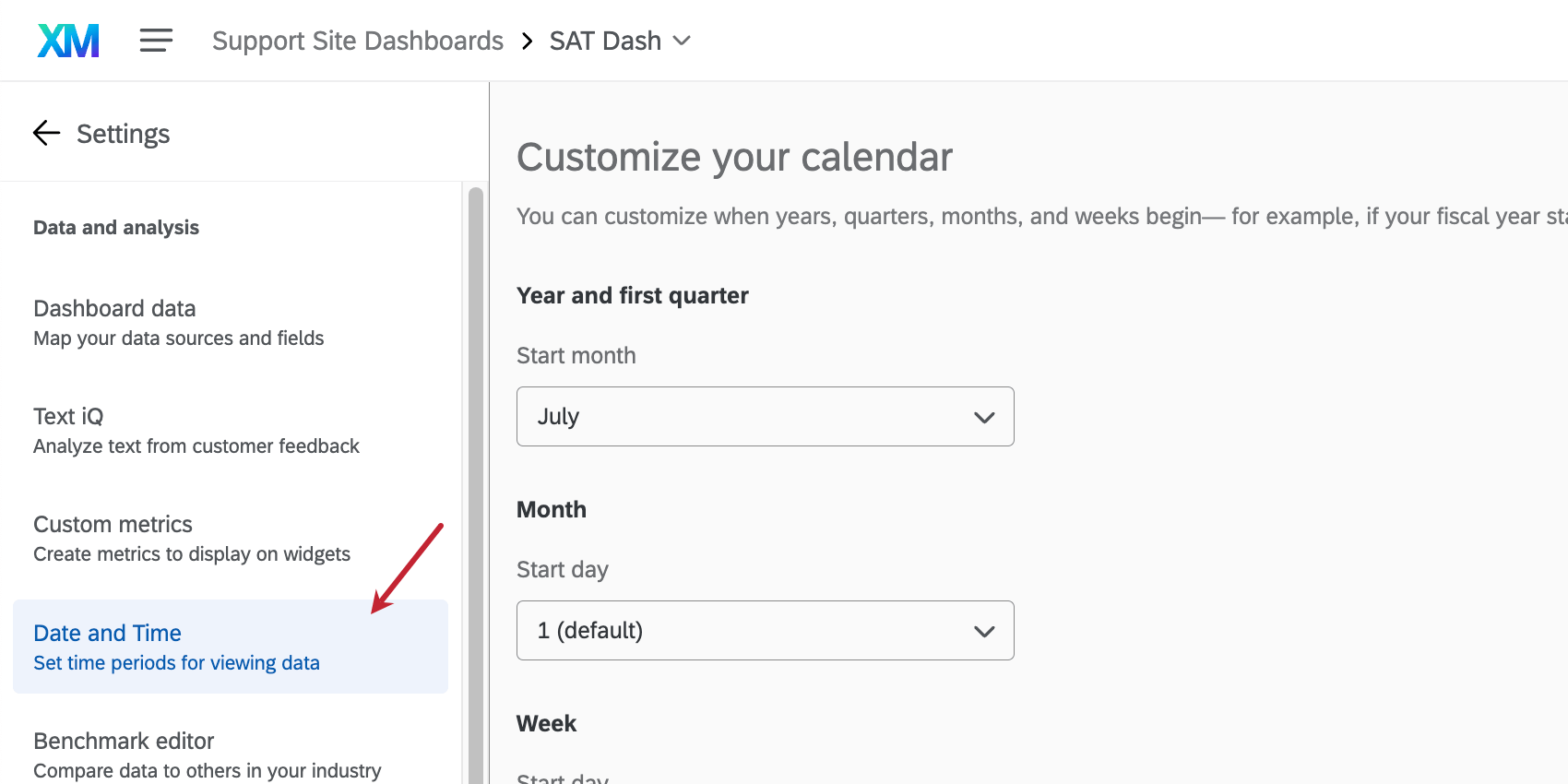Click the breadcrumb separator chevron
This screenshot has height=784, width=1568.
[527, 41]
